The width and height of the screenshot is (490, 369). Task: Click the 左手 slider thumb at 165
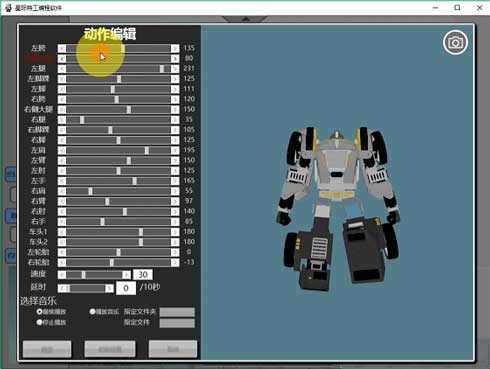pyautogui.click(x=134, y=181)
